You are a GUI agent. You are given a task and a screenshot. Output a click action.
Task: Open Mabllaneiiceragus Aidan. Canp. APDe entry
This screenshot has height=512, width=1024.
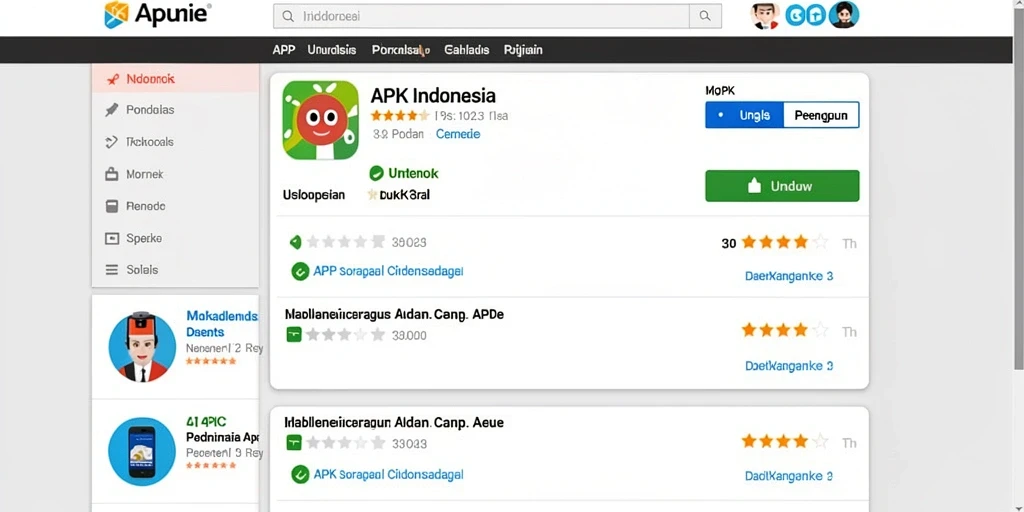pos(394,314)
